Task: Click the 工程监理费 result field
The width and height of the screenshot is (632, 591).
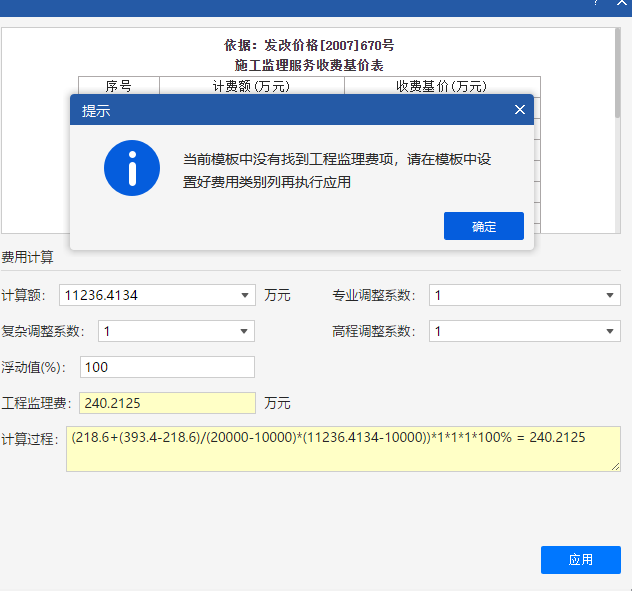Action: (x=167, y=403)
